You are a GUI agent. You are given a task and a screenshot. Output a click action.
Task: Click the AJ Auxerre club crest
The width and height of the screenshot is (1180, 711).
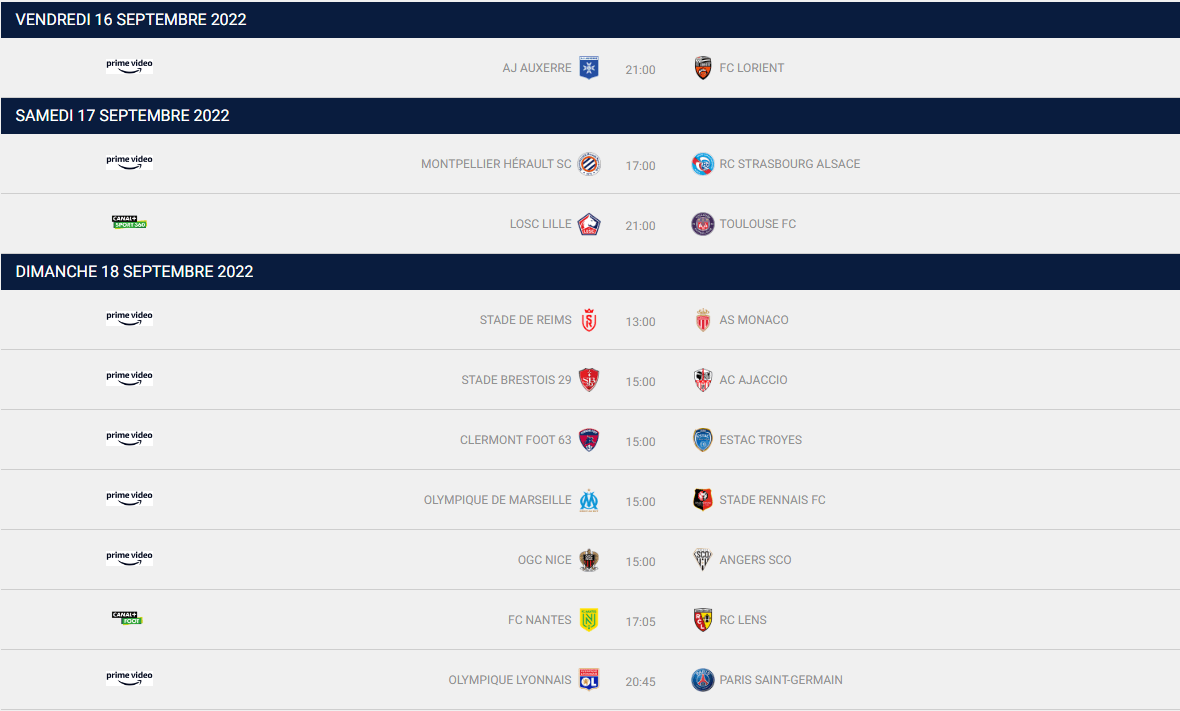click(588, 68)
